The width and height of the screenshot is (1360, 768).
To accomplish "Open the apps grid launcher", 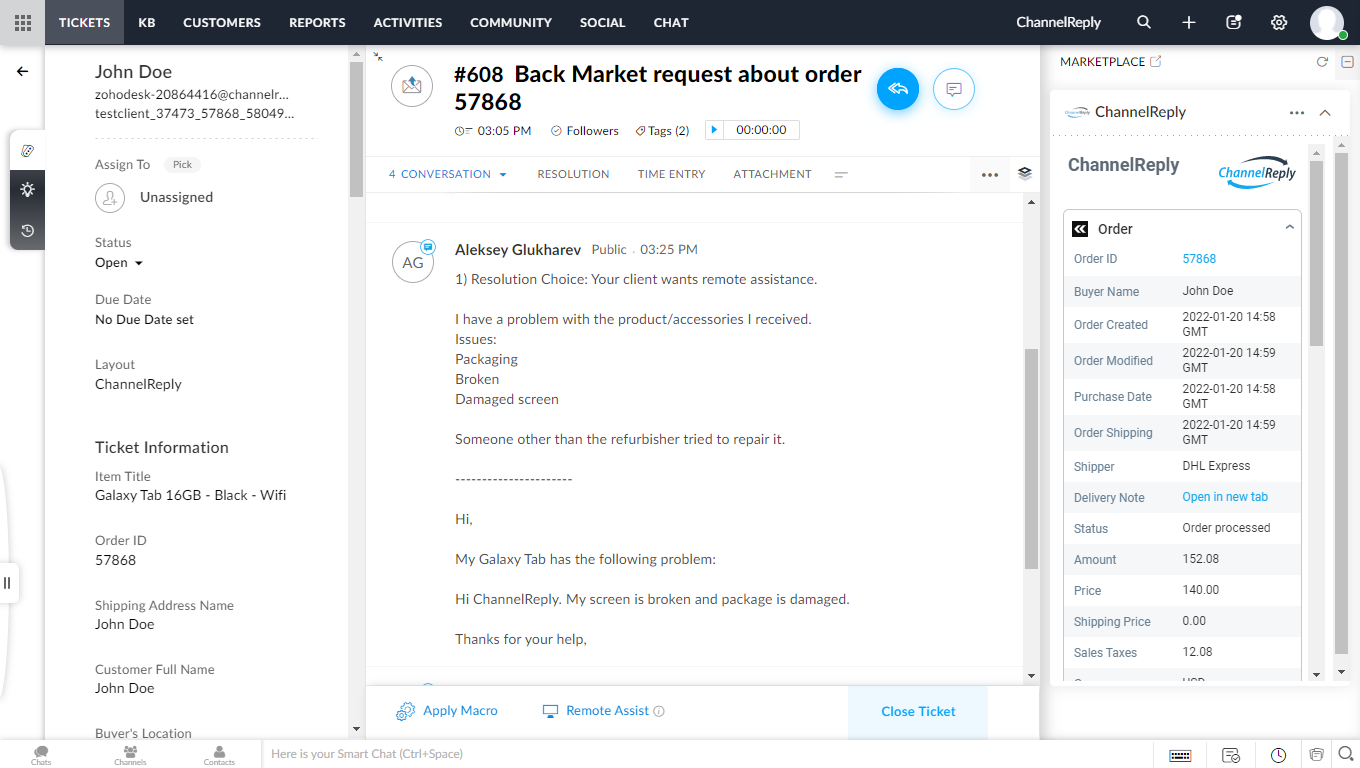I will coord(22,22).
